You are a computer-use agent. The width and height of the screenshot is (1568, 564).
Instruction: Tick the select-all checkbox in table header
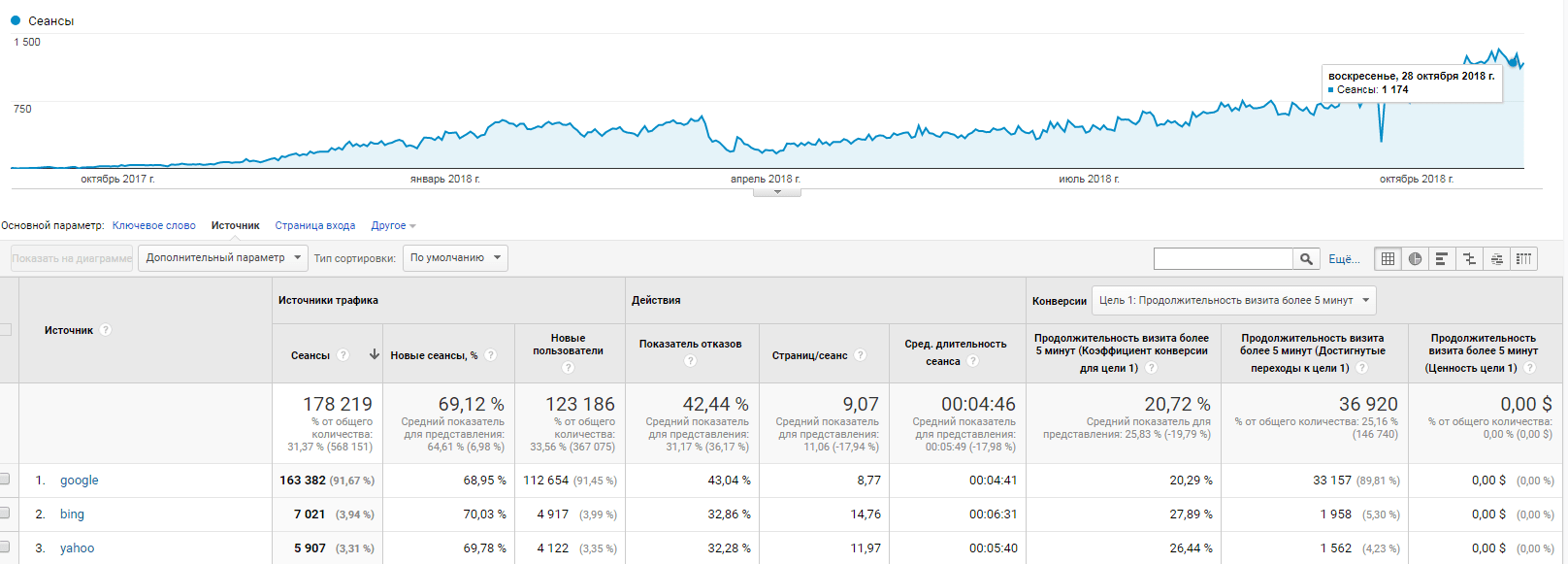(5, 329)
